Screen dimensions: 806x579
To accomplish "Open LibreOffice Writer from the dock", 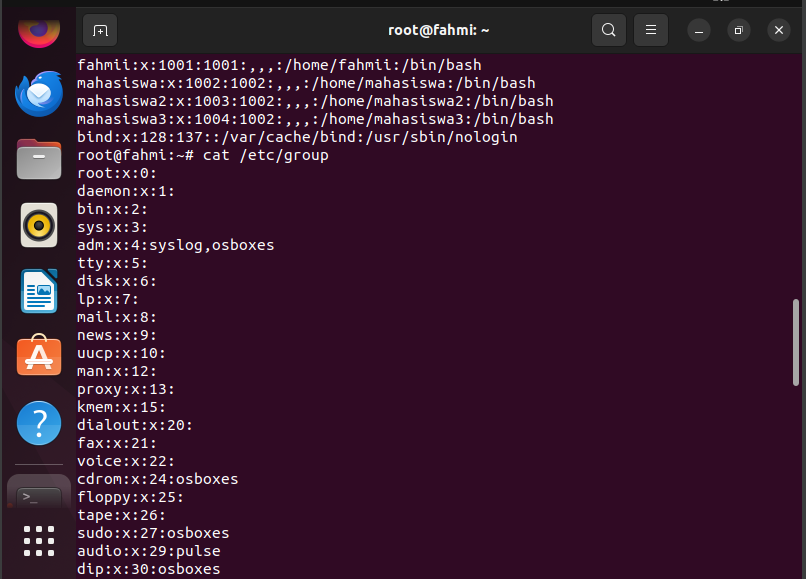I will click(x=39, y=291).
